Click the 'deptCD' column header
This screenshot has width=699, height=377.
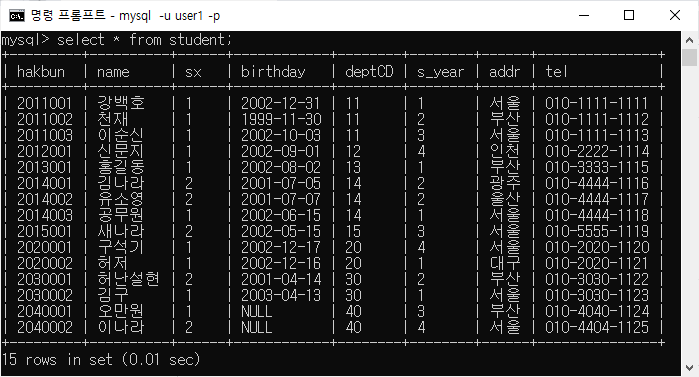[x=369, y=72]
